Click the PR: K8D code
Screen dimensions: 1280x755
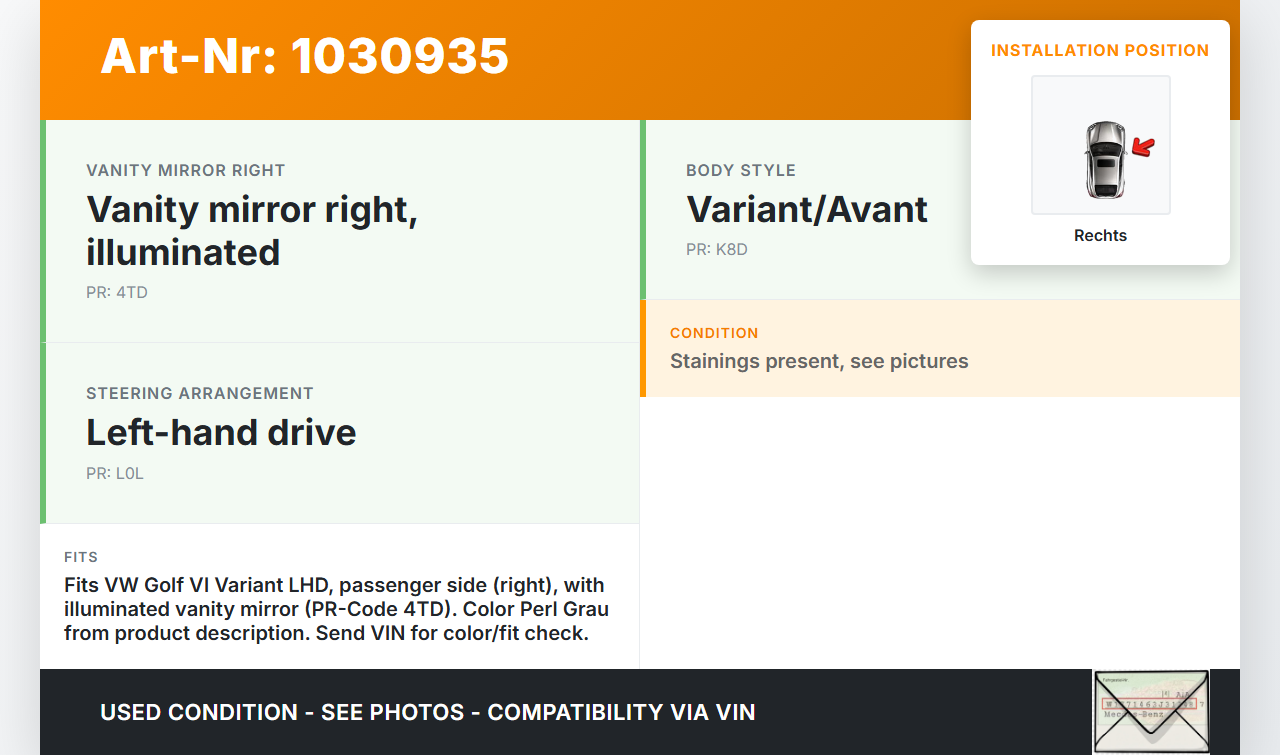pos(717,250)
